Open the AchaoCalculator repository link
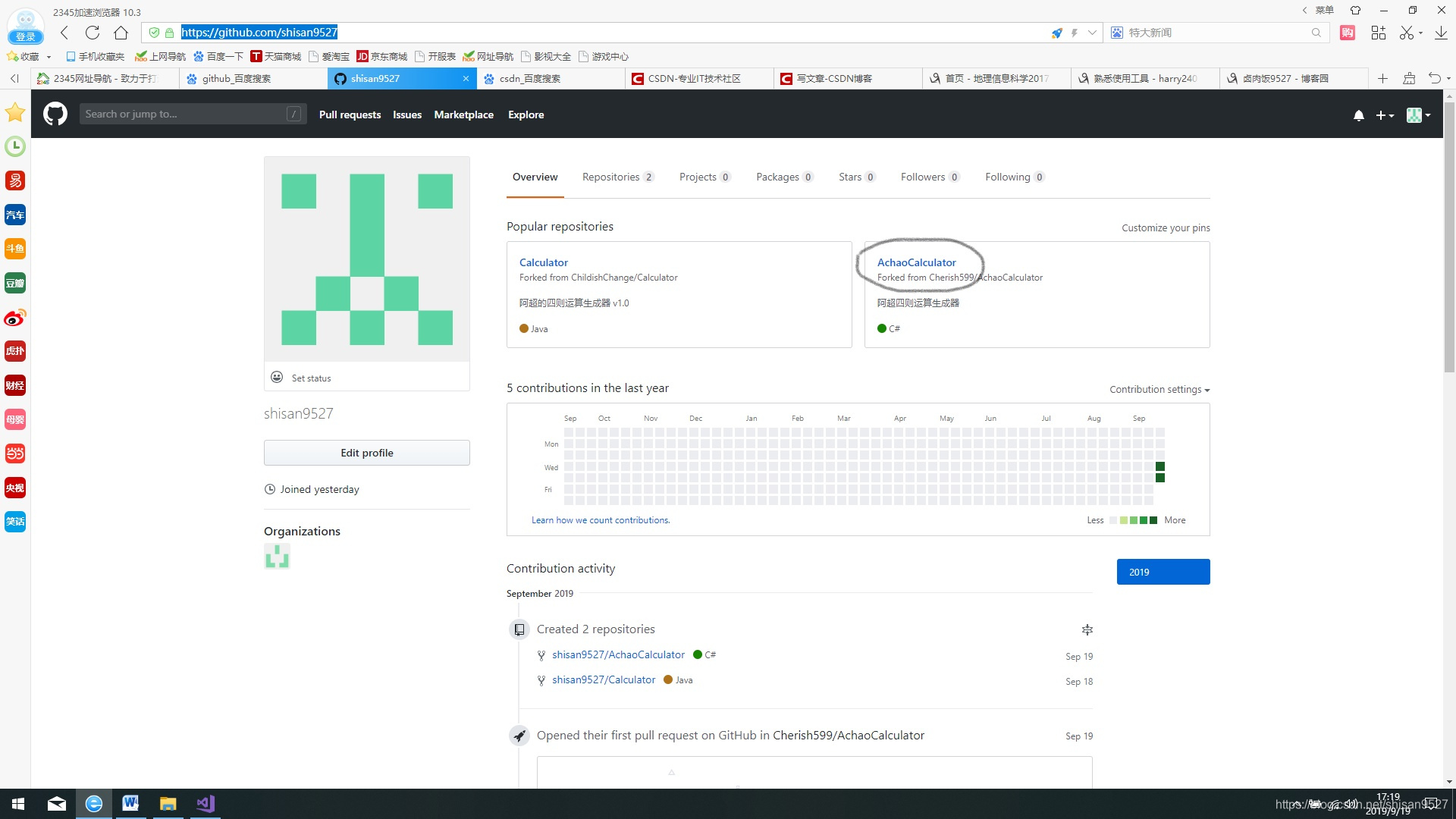 (916, 262)
